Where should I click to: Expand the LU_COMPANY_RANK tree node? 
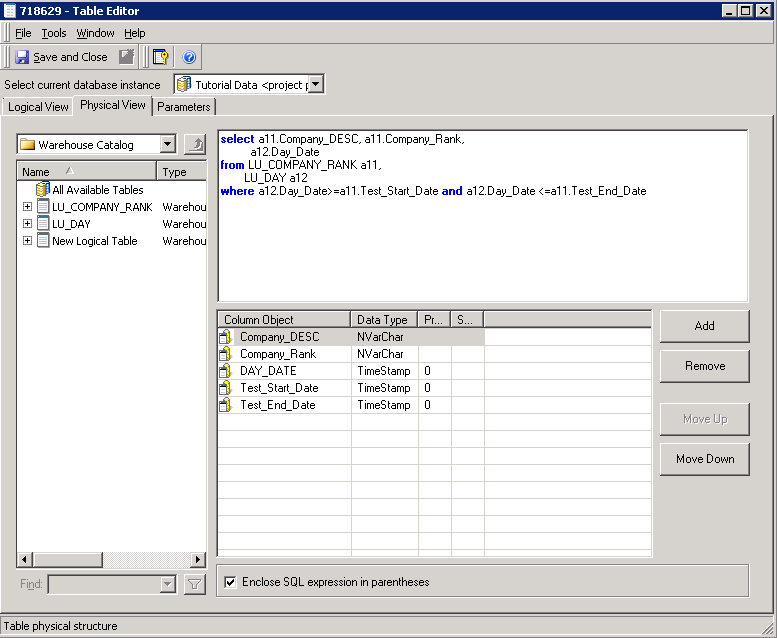tap(27, 207)
